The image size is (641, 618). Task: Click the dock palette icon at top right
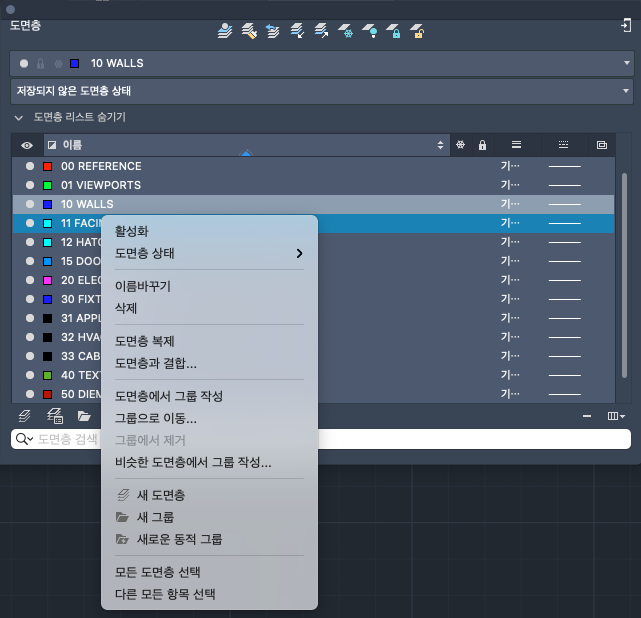(626, 25)
